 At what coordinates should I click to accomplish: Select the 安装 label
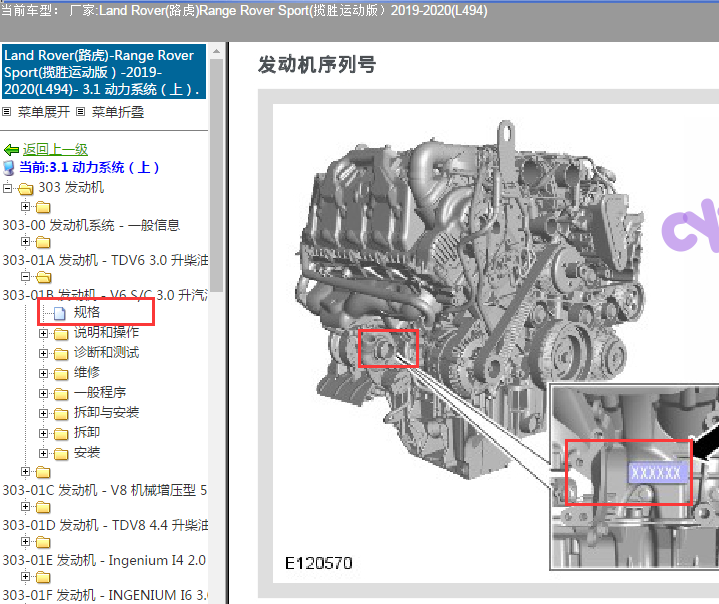point(87,453)
